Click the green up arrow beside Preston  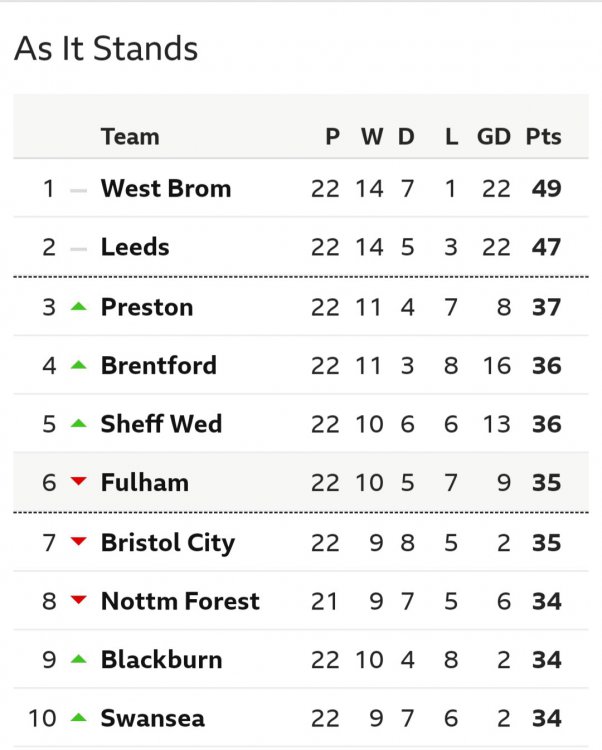[x=79, y=307]
